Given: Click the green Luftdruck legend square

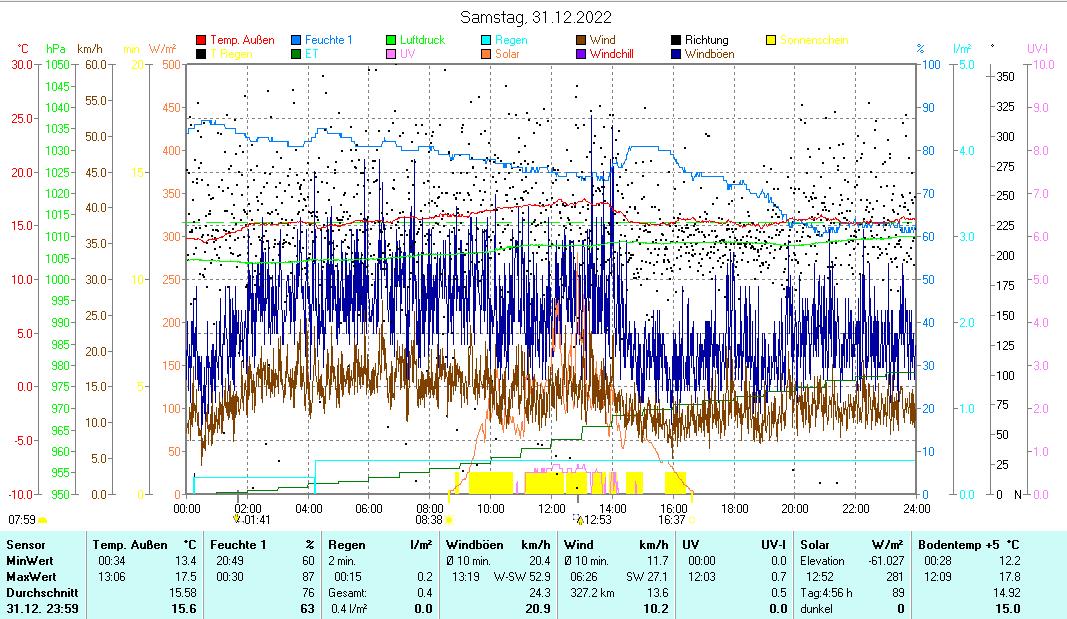Looking at the screenshot, I should (x=391, y=40).
